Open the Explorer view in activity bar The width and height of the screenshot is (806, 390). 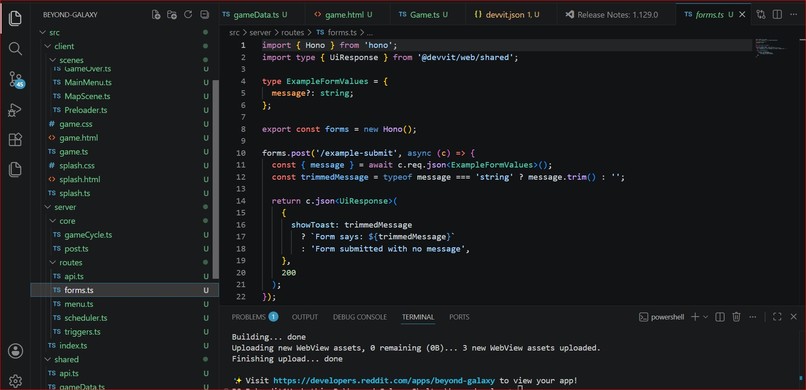click(x=15, y=18)
